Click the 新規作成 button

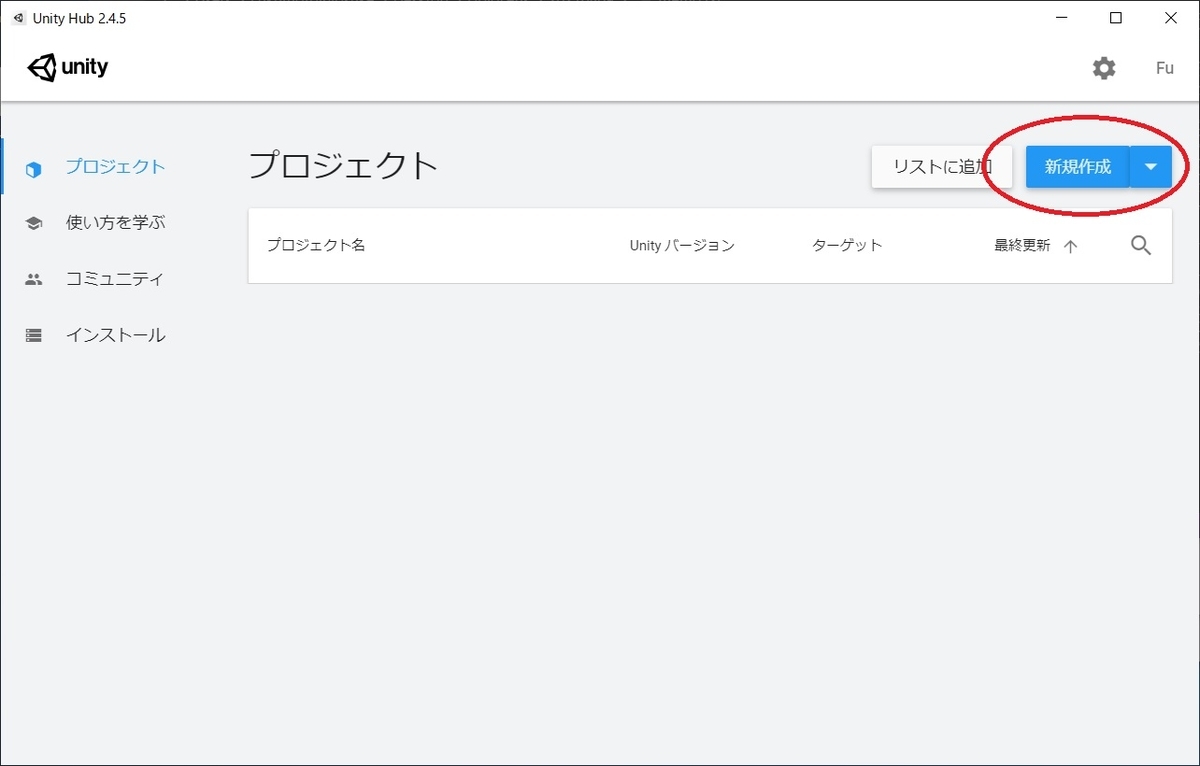pos(1075,167)
